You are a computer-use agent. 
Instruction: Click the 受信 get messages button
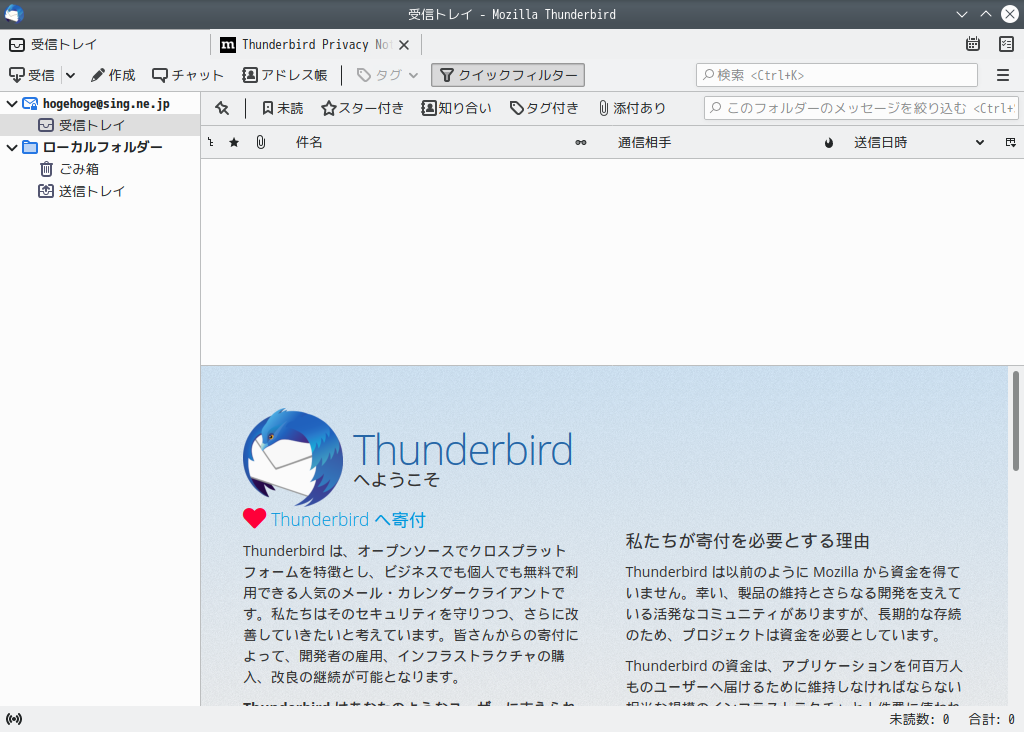click(32, 75)
